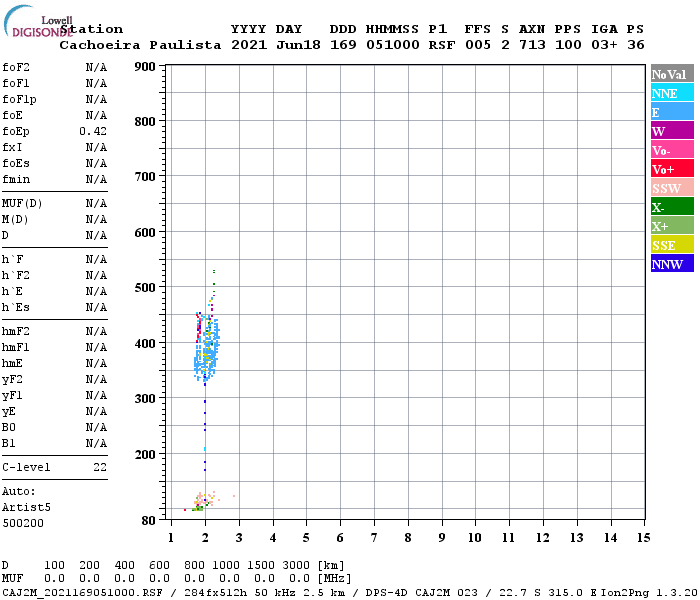Click the foE parameter label
700x600 pixels.
12,116
